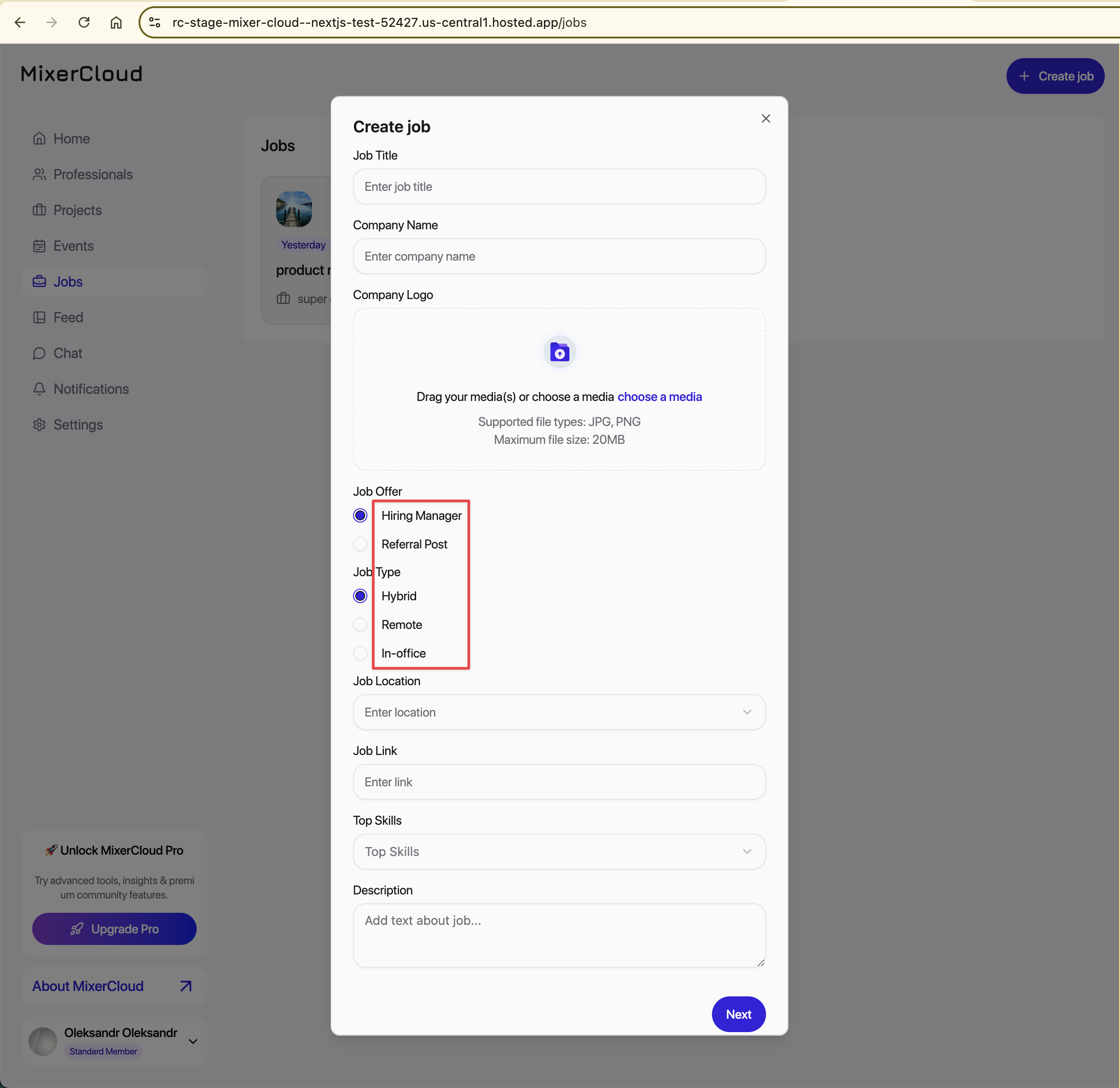Choose the Remote job type option
Image resolution: width=1120 pixels, height=1088 pixels.
click(x=360, y=624)
